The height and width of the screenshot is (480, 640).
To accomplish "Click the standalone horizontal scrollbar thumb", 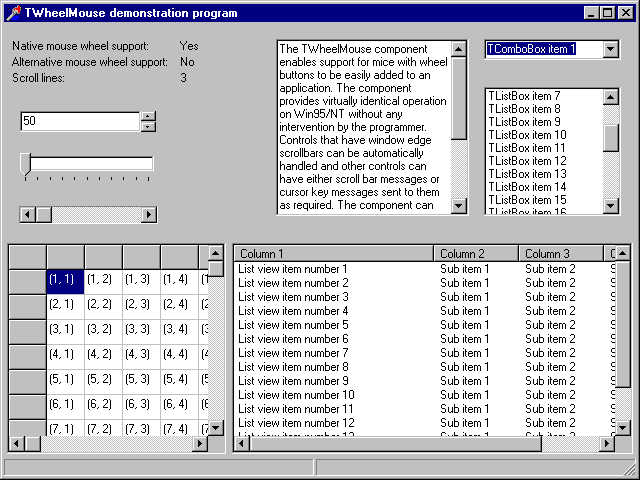I will (44, 215).
